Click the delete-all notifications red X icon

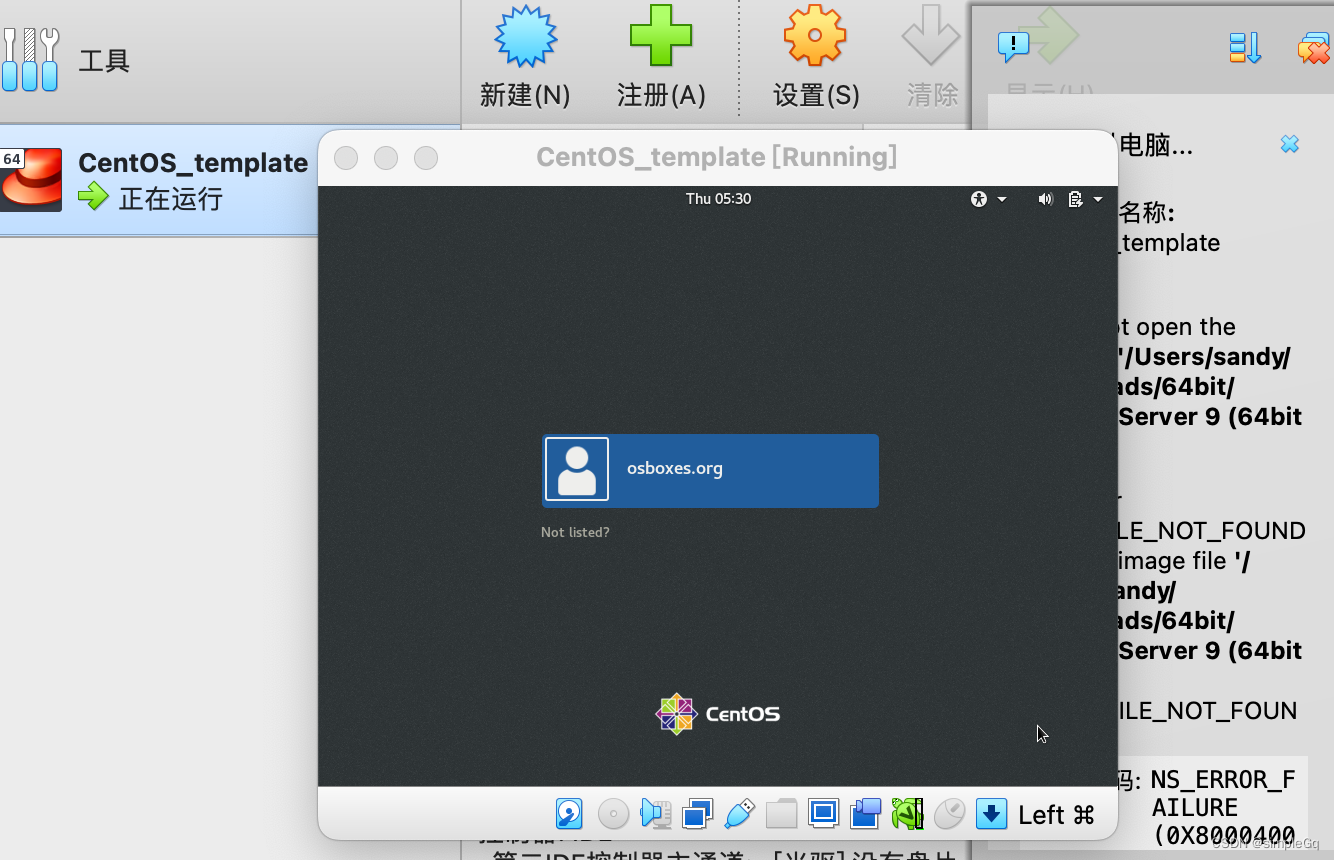tap(1314, 47)
